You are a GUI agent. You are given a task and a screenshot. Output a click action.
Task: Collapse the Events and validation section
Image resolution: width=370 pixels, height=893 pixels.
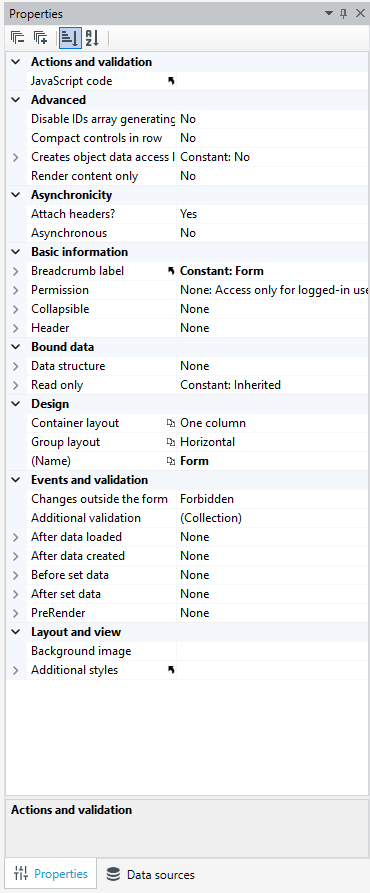click(x=16, y=480)
